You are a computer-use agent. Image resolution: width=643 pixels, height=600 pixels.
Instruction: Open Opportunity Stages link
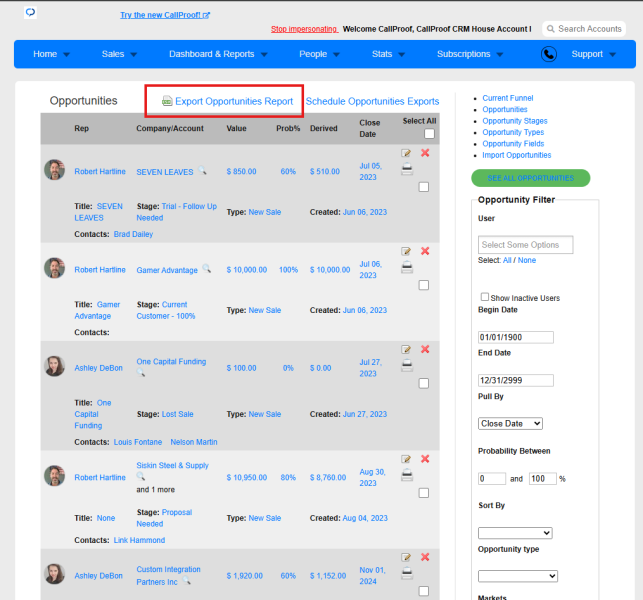pyautogui.click(x=515, y=121)
